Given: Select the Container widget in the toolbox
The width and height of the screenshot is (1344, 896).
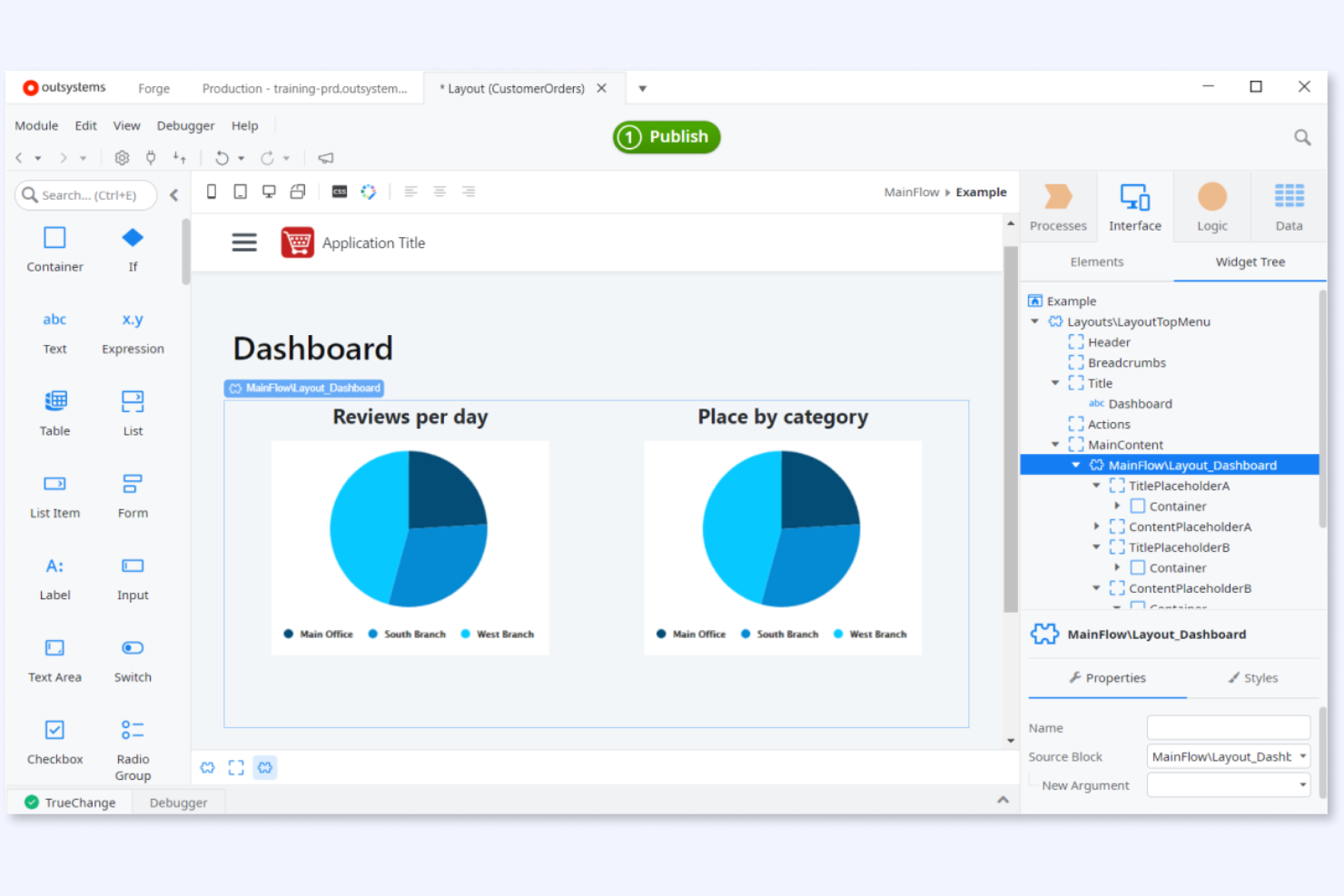Looking at the screenshot, I should (54, 248).
